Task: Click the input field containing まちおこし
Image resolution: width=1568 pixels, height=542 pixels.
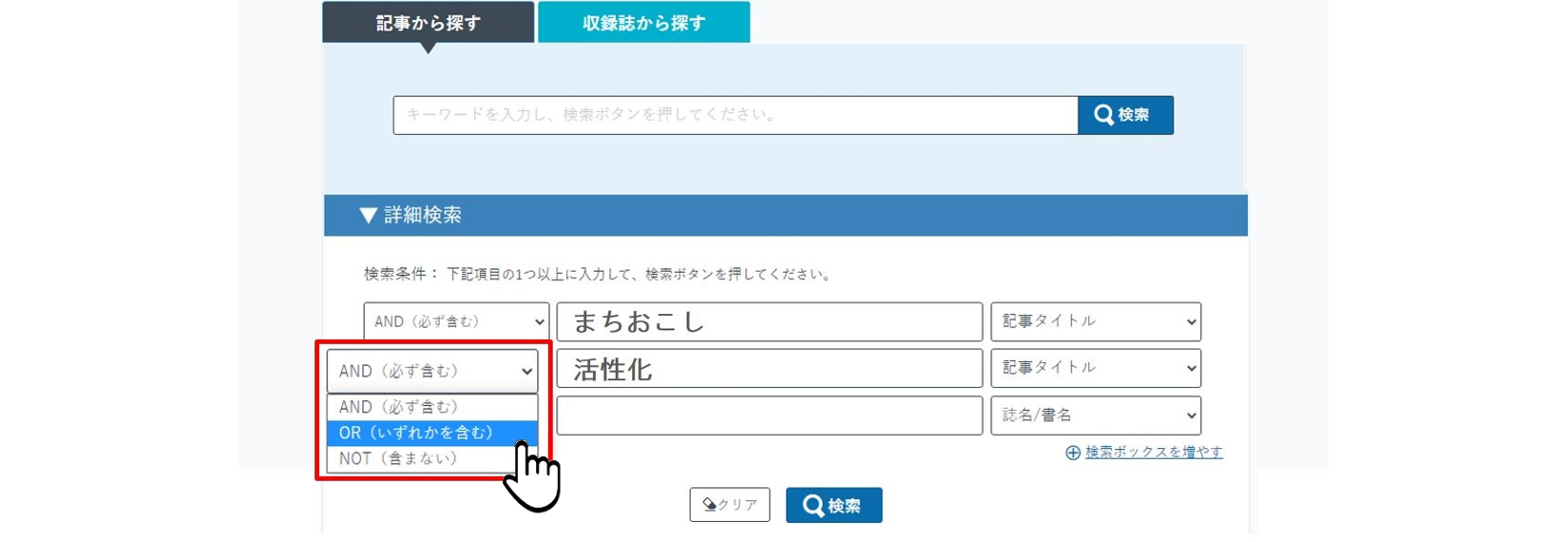Action: click(769, 321)
